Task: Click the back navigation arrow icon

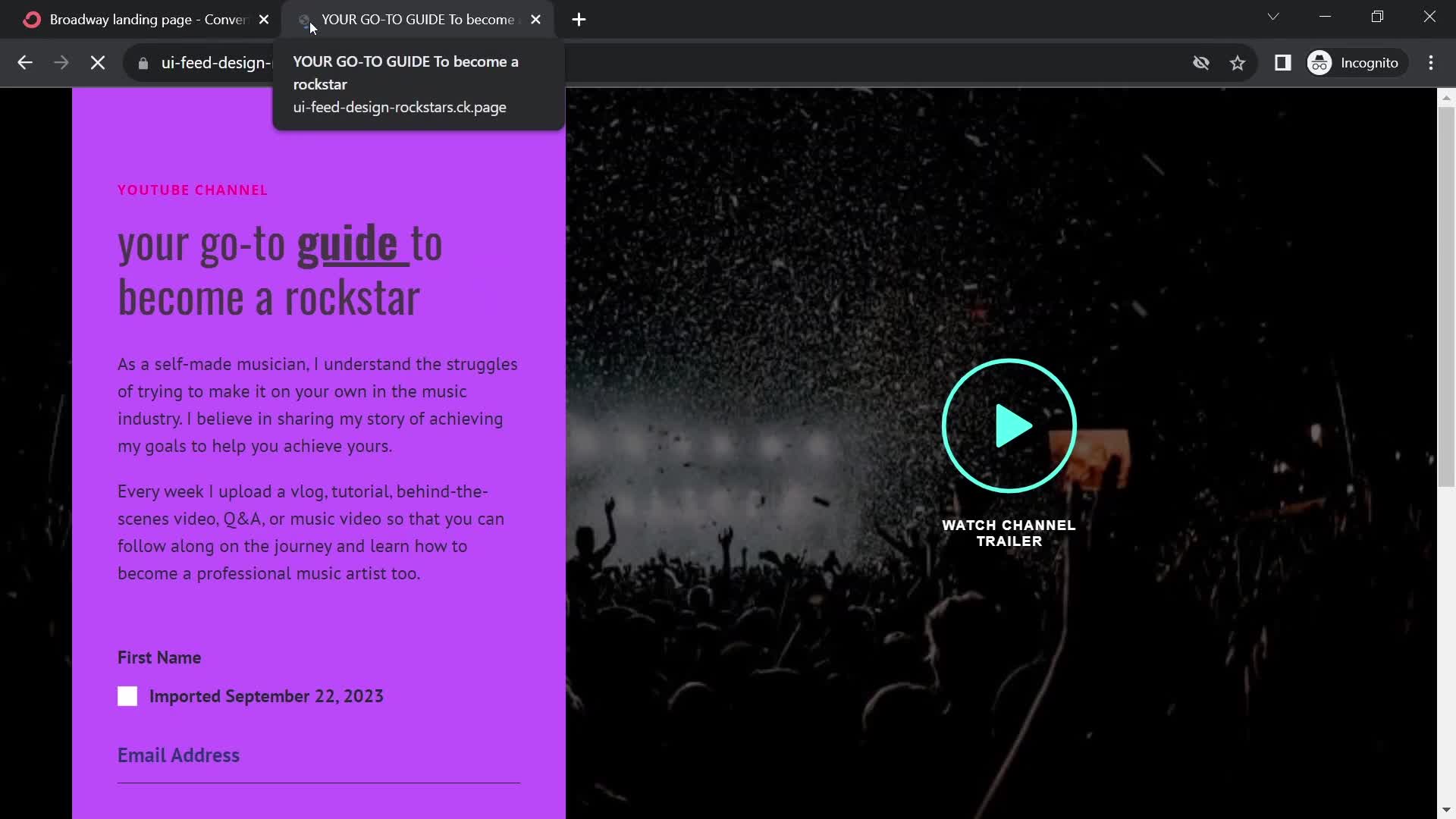Action: (24, 62)
